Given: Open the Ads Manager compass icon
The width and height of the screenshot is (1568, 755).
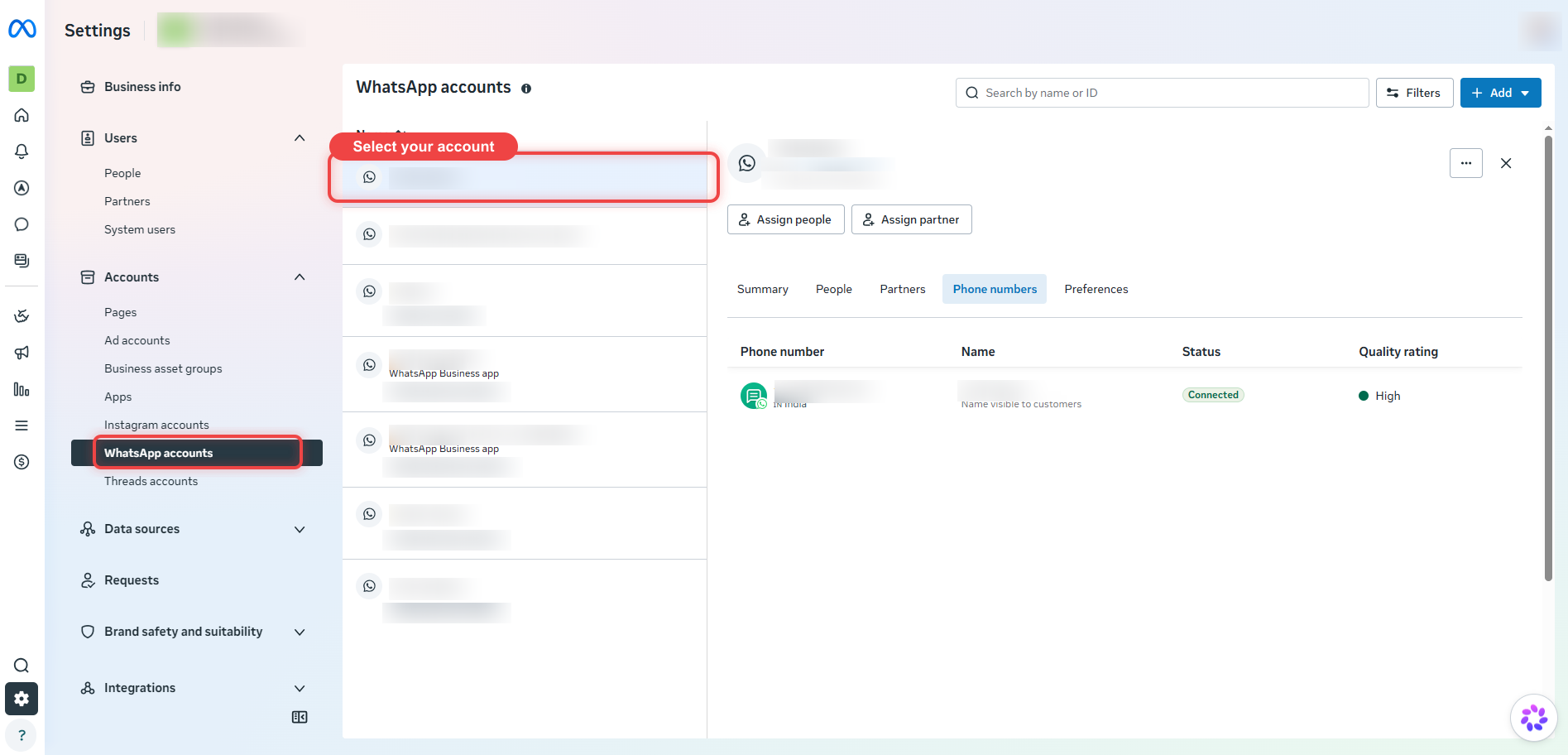Looking at the screenshot, I should pyautogui.click(x=22, y=188).
